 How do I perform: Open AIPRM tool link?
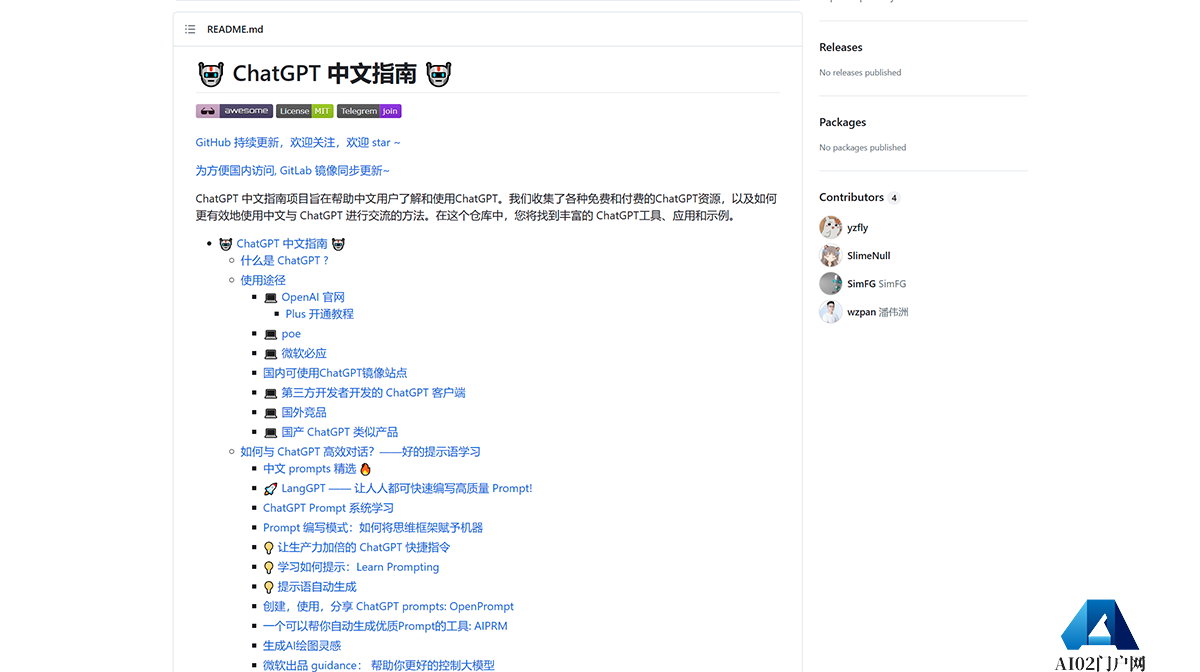(x=386, y=626)
